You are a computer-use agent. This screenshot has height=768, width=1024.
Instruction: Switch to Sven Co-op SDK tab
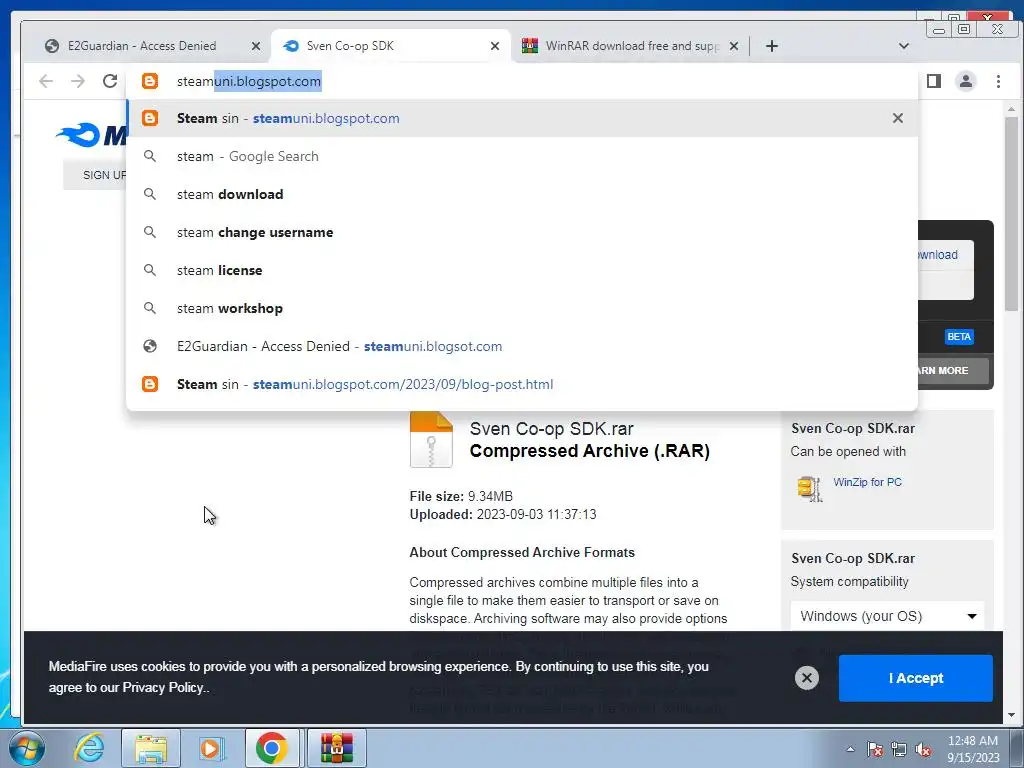391,46
